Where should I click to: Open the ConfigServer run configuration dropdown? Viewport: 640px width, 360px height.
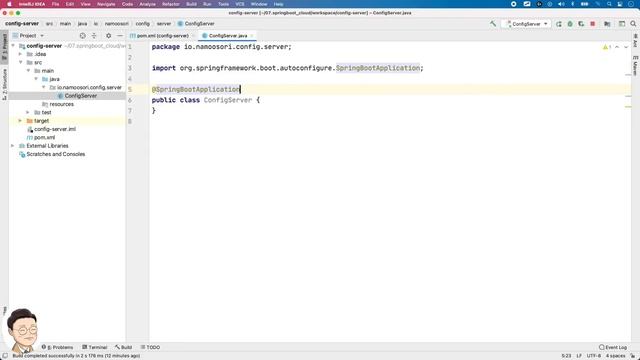527,24
